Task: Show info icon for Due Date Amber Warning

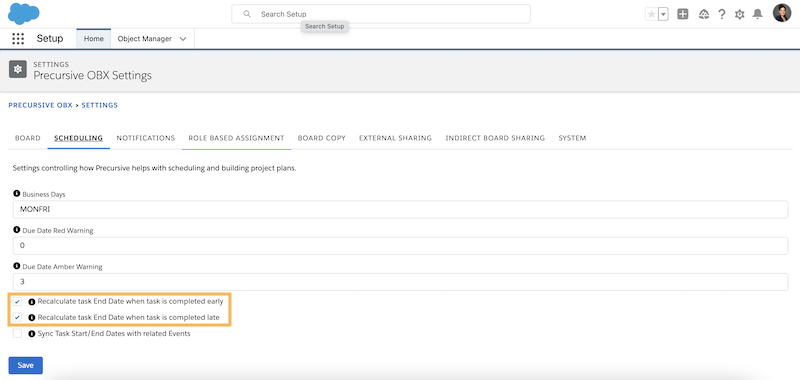Action: pos(17,266)
